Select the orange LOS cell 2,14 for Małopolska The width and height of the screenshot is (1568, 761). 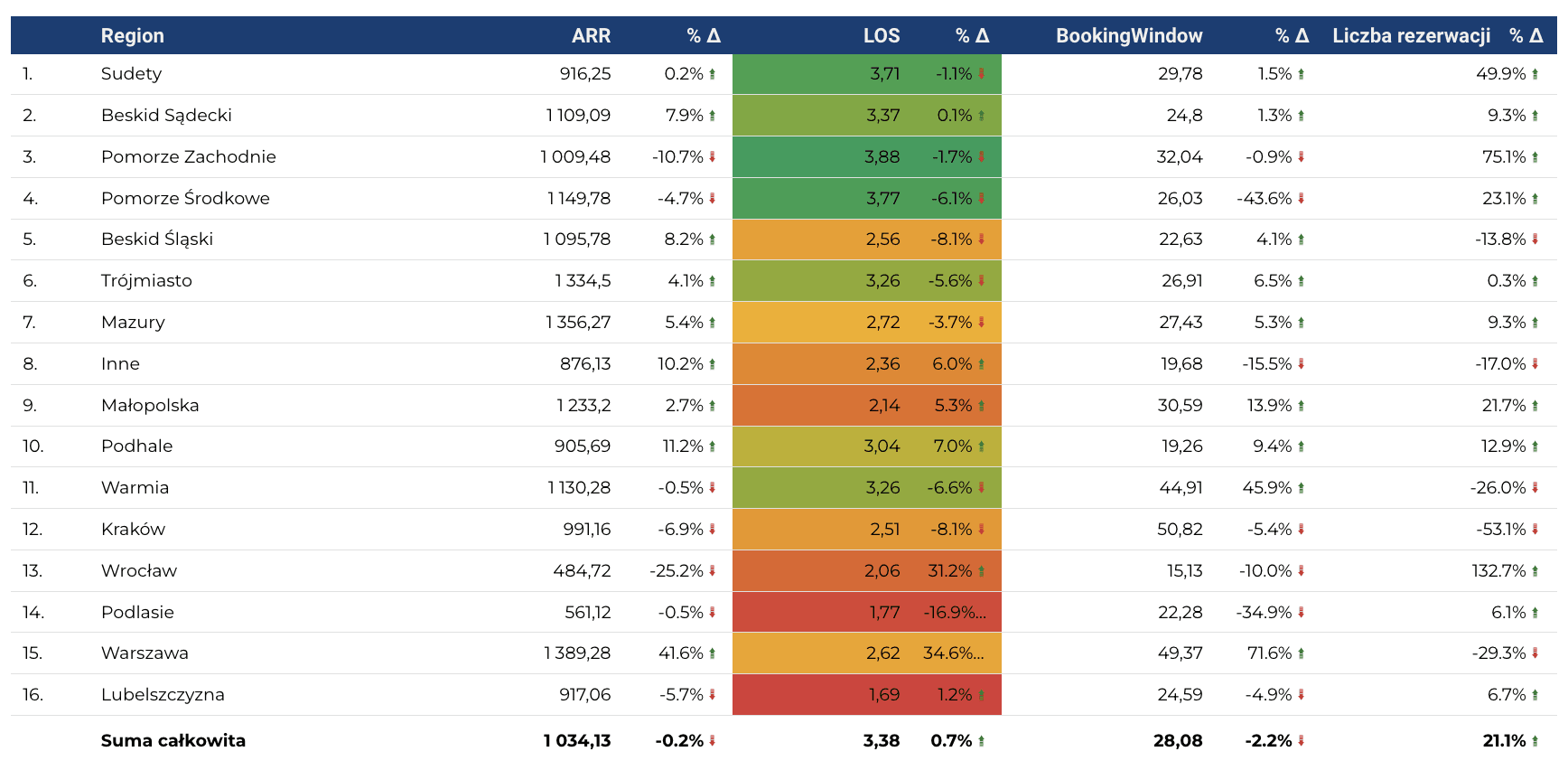point(884,406)
